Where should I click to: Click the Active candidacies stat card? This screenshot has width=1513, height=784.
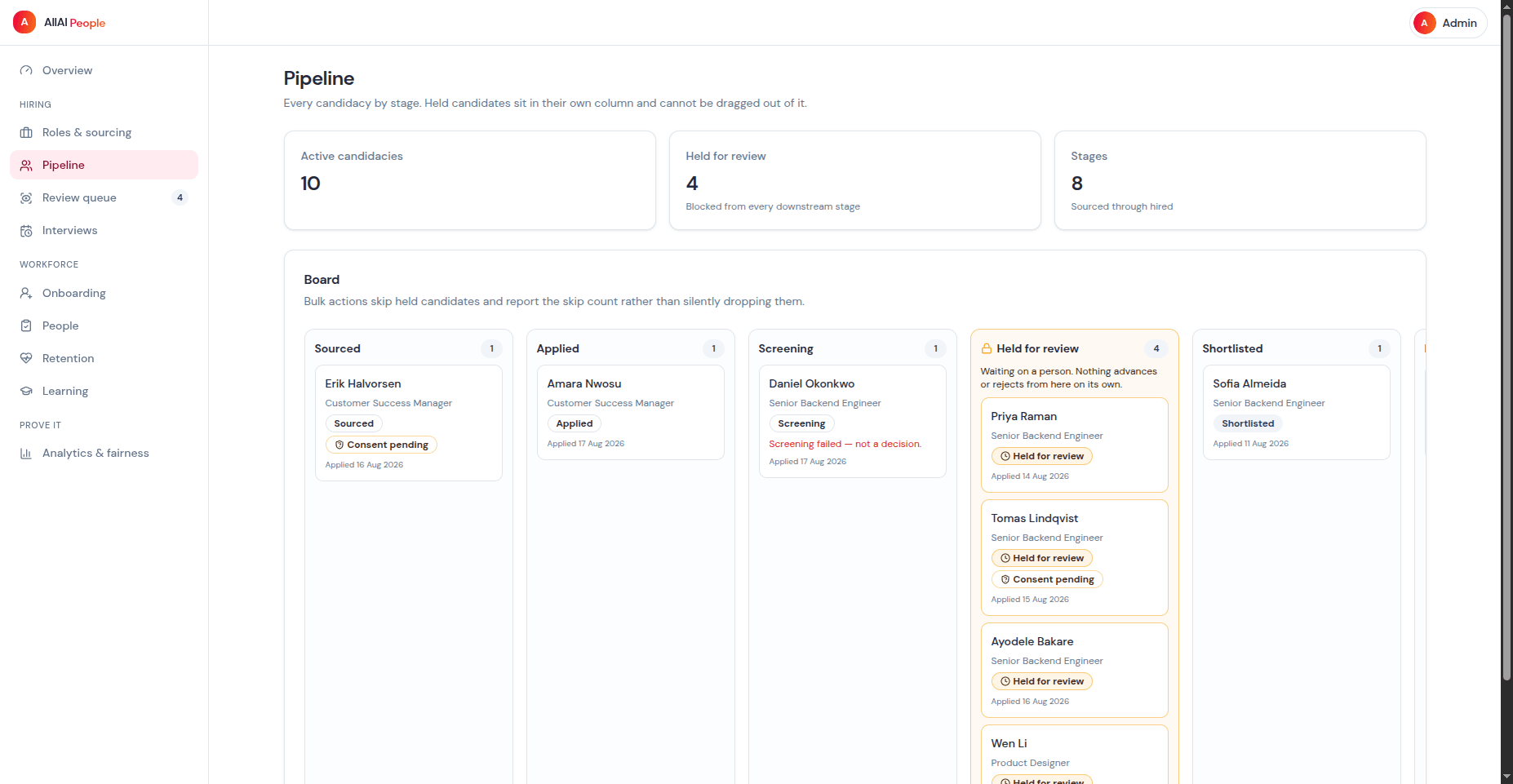pyautogui.click(x=469, y=180)
